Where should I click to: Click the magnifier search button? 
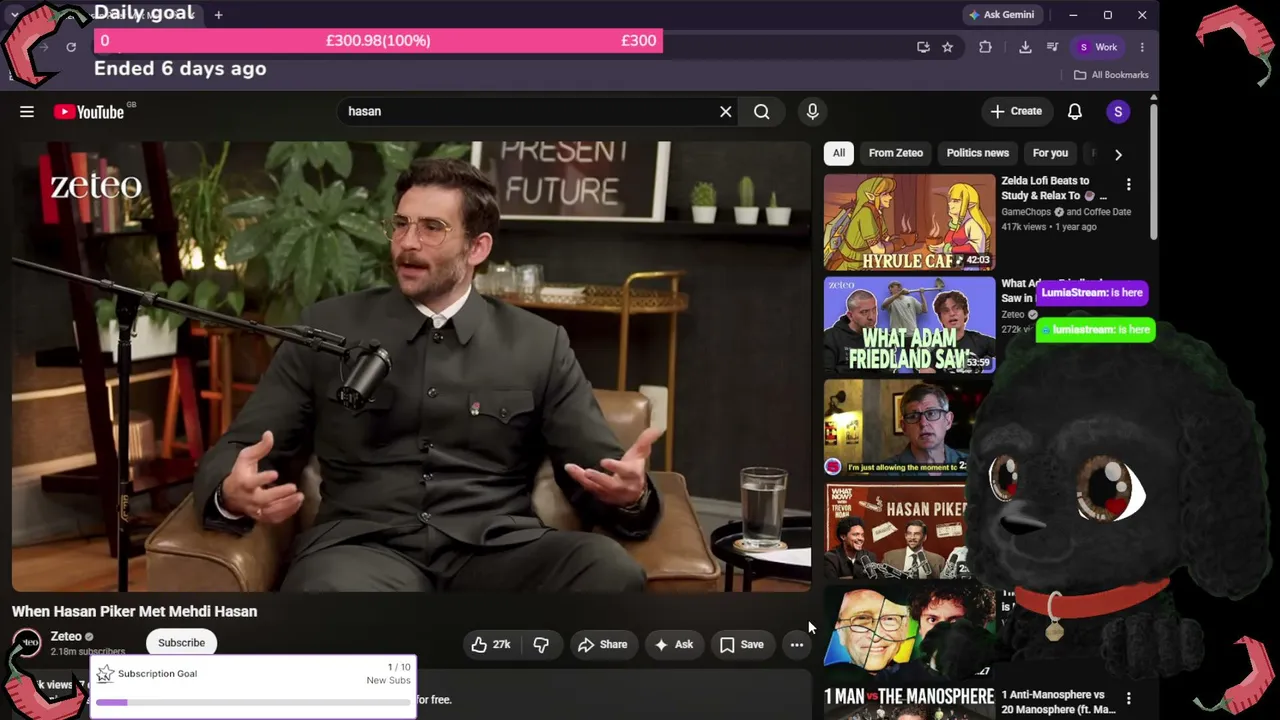coord(762,111)
